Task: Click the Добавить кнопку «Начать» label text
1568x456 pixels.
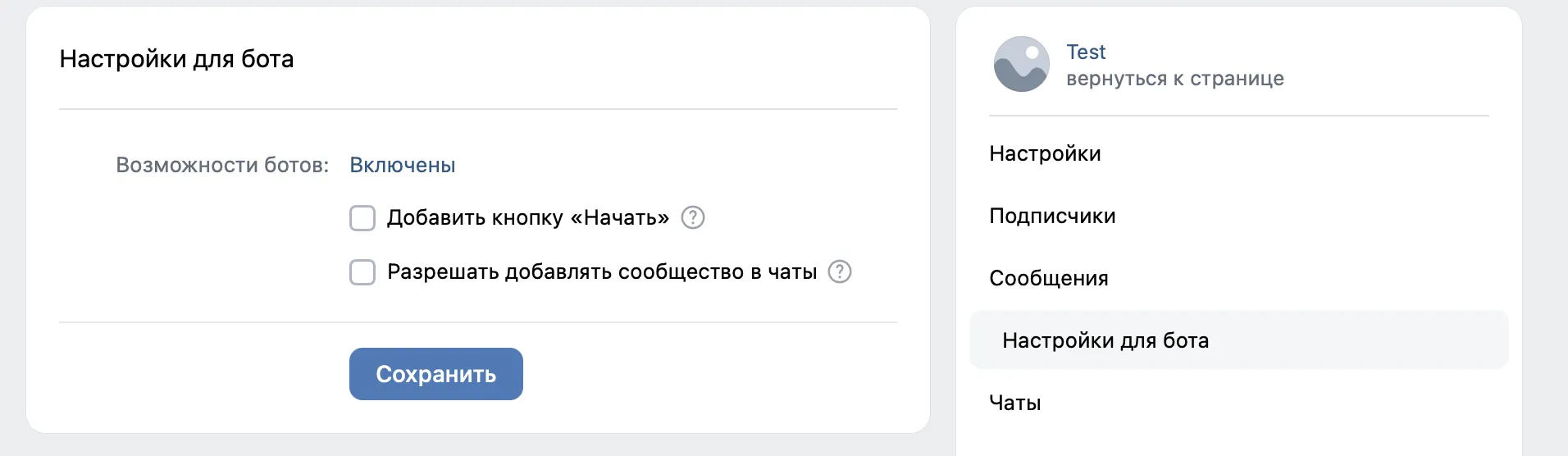Action: point(527,218)
